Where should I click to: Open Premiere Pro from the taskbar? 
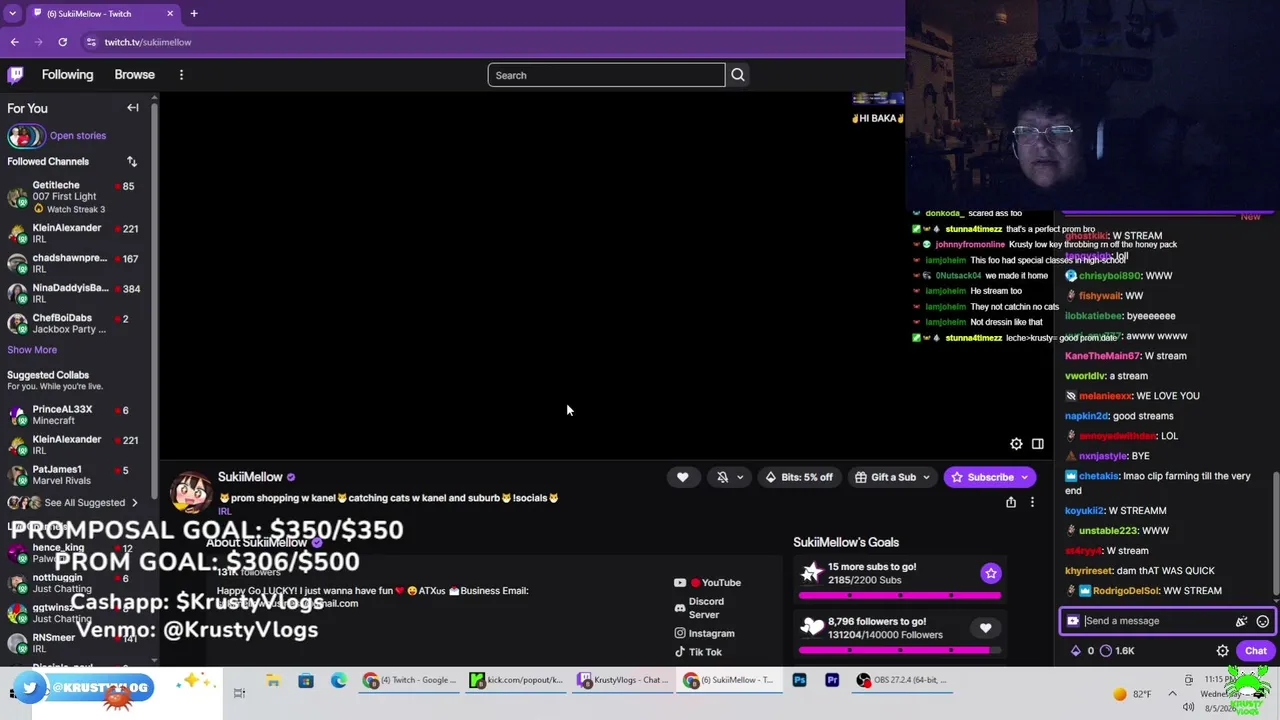(832, 680)
